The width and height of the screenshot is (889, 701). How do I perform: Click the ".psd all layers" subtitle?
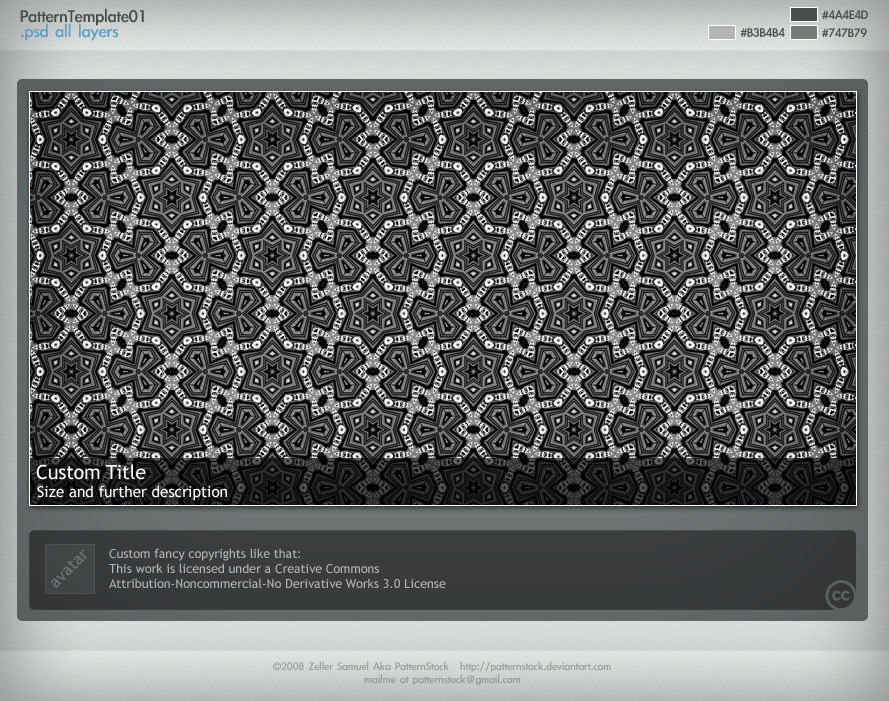coord(69,32)
